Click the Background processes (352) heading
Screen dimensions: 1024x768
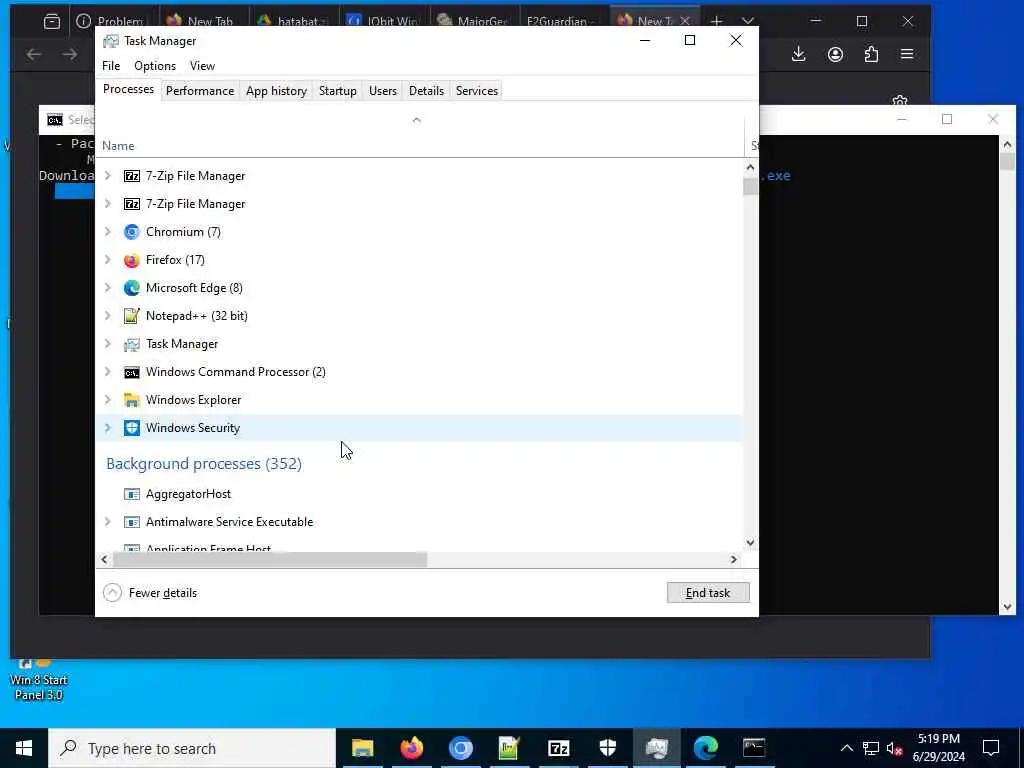pyautogui.click(x=204, y=464)
